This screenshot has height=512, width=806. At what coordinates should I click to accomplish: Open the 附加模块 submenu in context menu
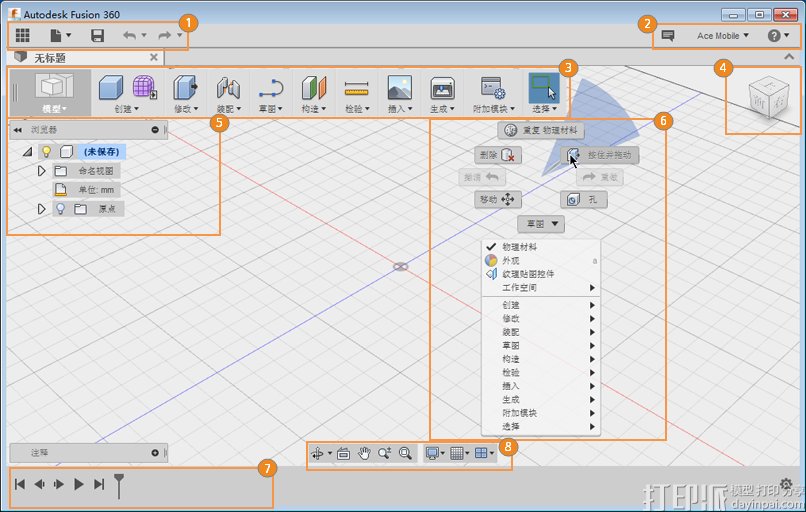point(541,413)
